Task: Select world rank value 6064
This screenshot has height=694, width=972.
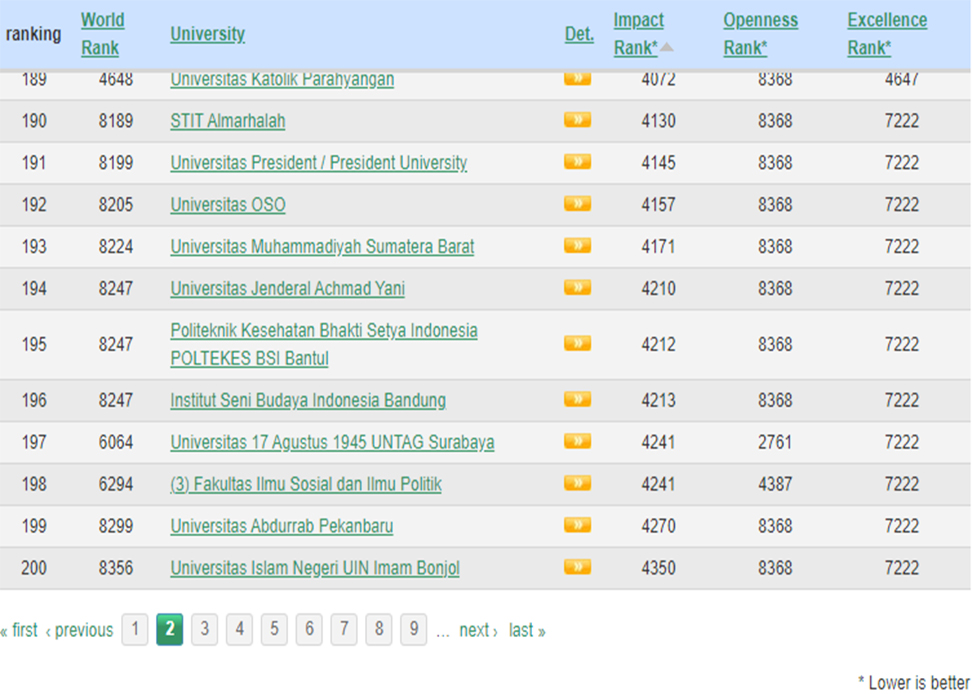Action: pyautogui.click(x=116, y=442)
